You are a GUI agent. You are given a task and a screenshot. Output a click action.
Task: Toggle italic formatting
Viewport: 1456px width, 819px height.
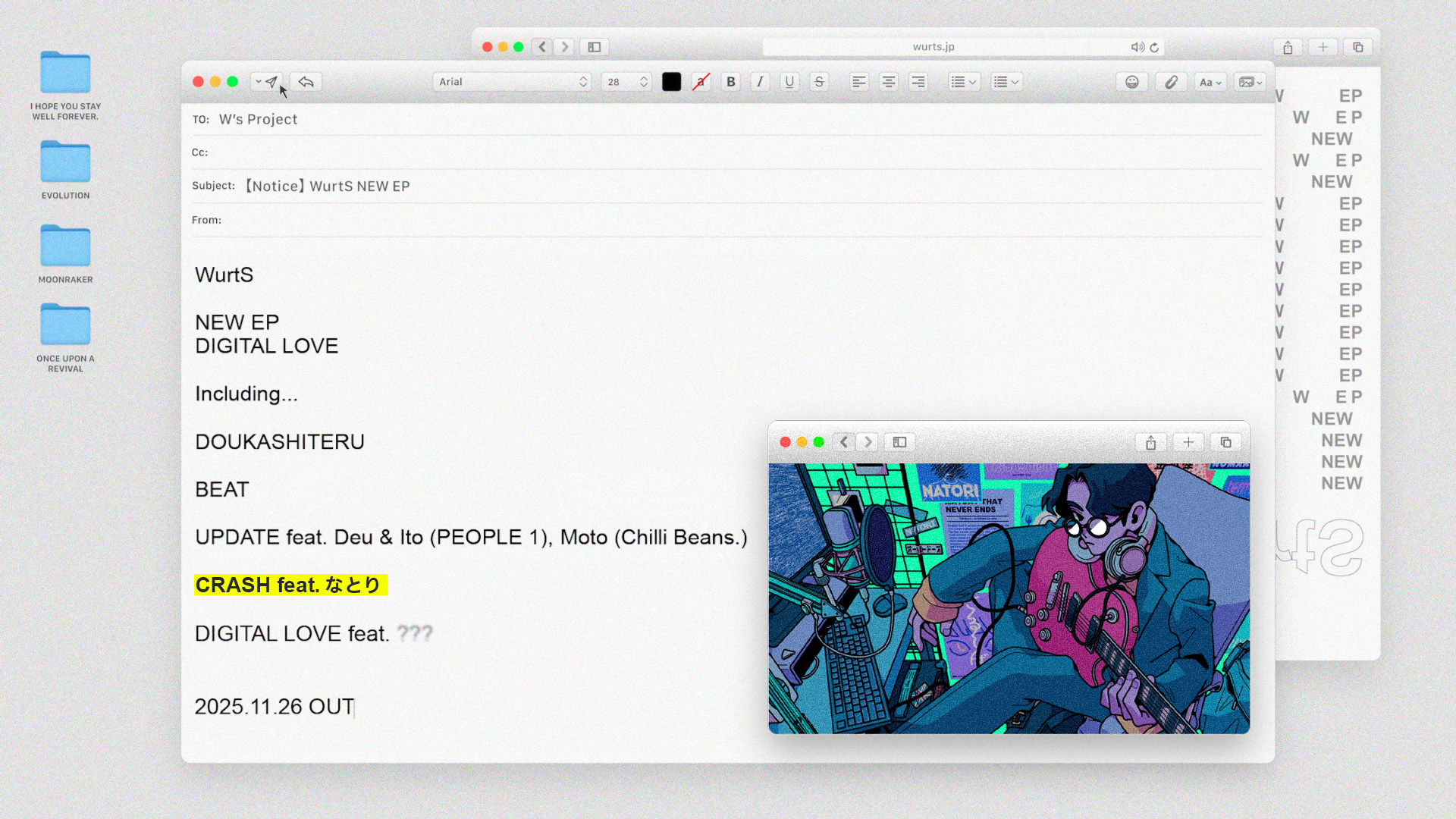[x=760, y=82]
